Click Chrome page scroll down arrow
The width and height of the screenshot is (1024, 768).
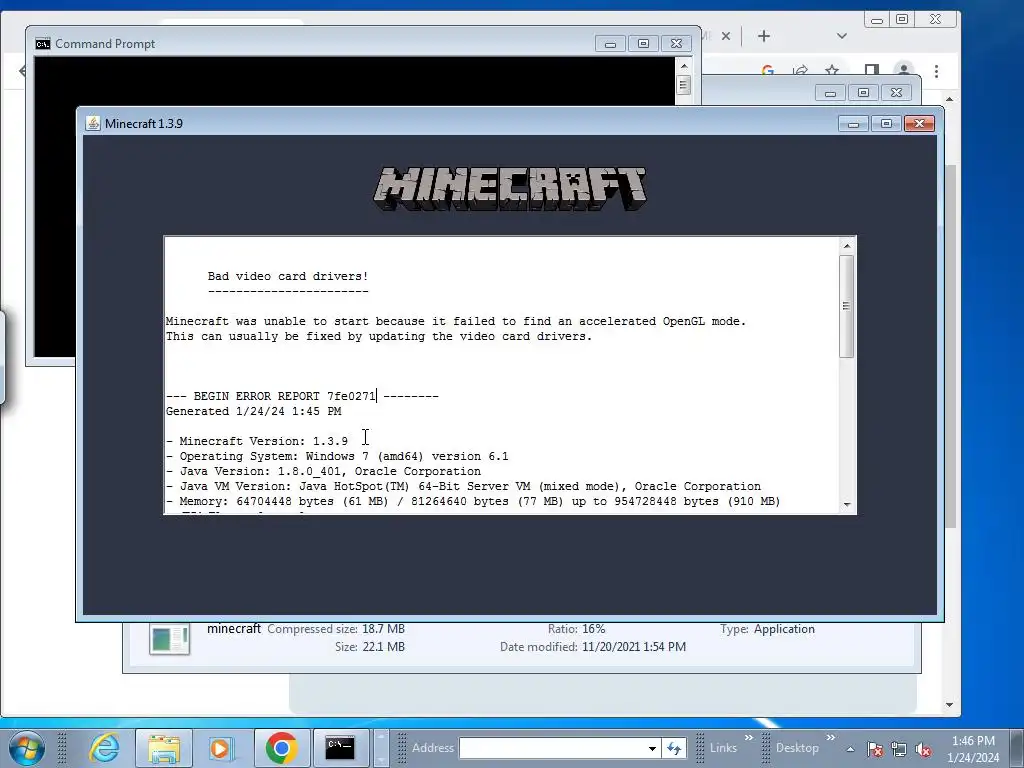pyautogui.click(x=950, y=705)
